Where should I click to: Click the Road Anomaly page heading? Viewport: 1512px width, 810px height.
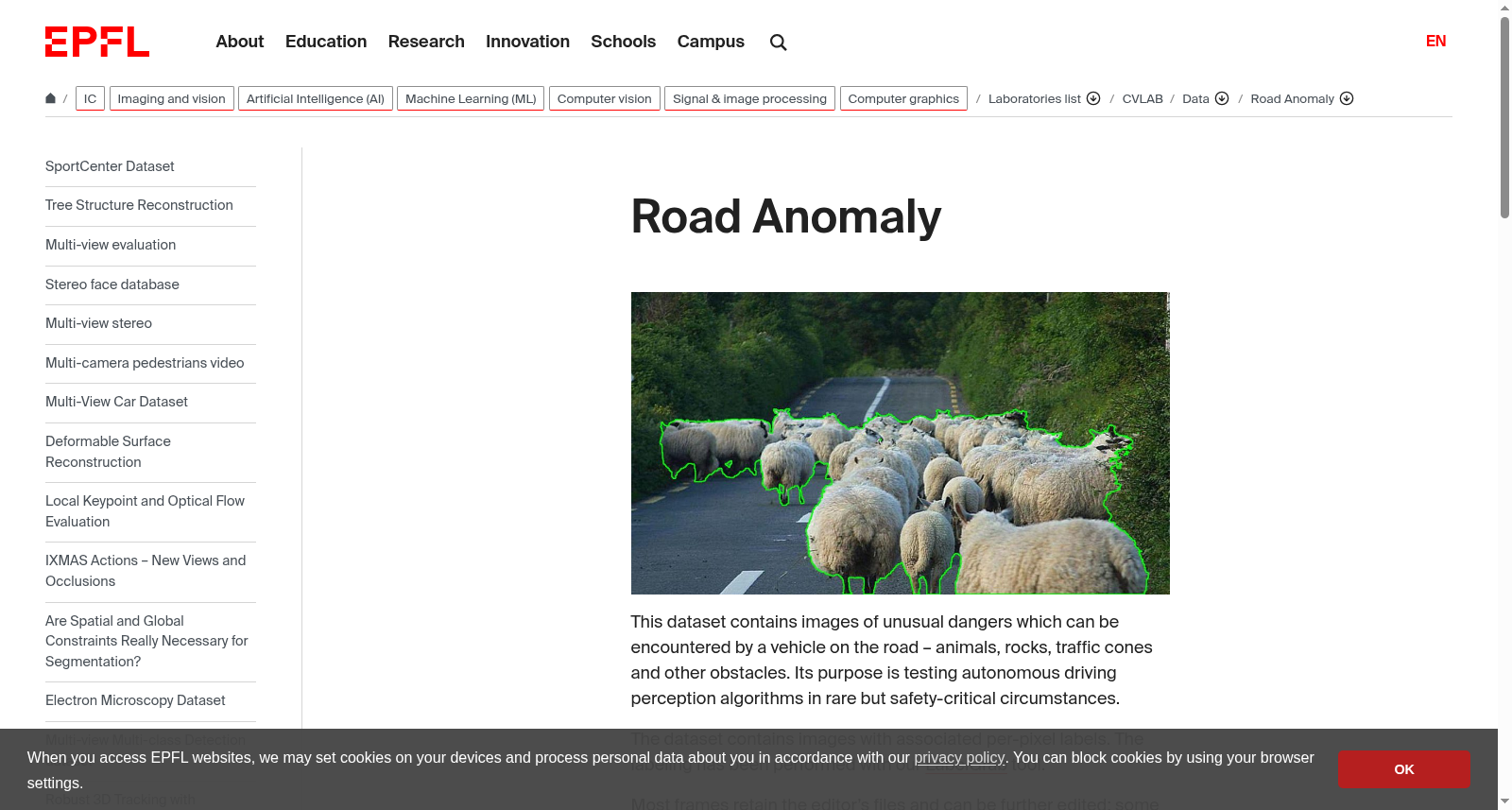point(785,216)
